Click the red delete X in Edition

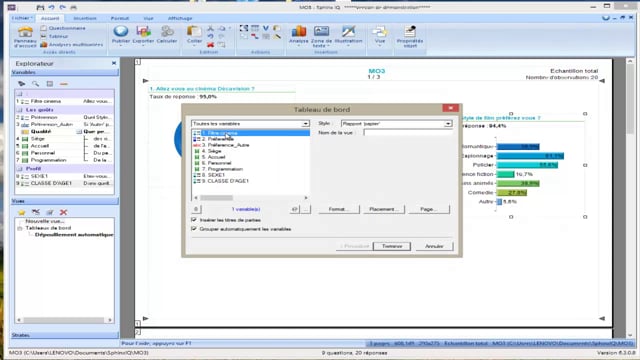(210, 45)
